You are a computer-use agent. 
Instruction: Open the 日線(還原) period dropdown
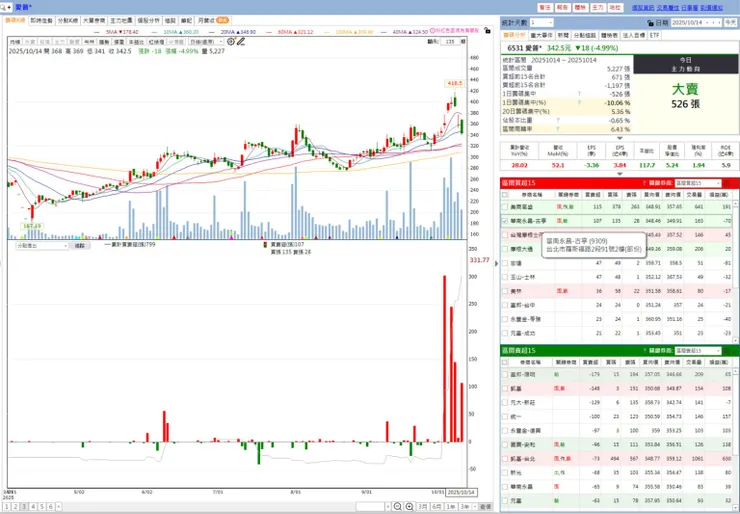[206, 42]
